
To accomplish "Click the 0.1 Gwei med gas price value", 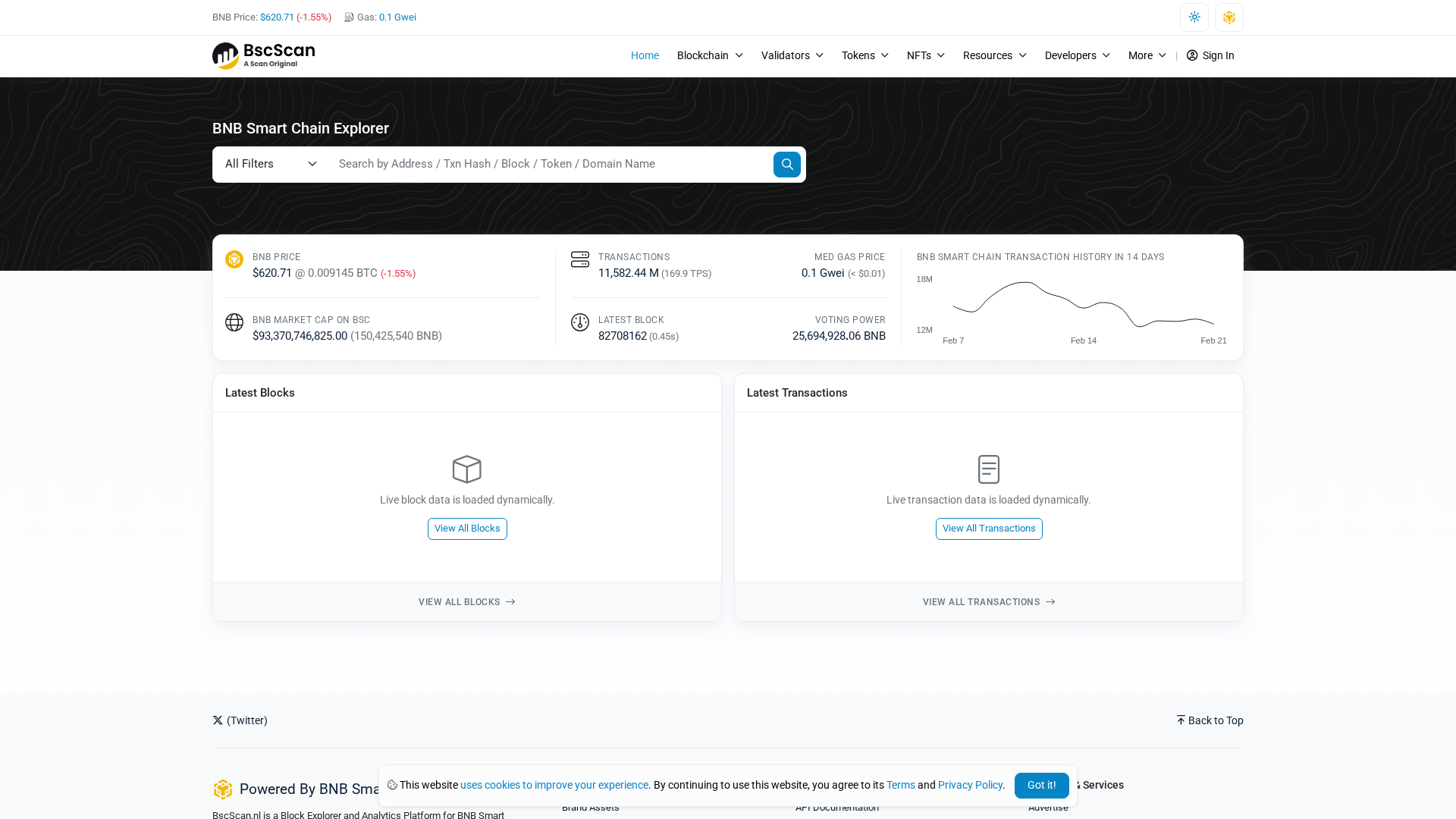I will click(823, 273).
